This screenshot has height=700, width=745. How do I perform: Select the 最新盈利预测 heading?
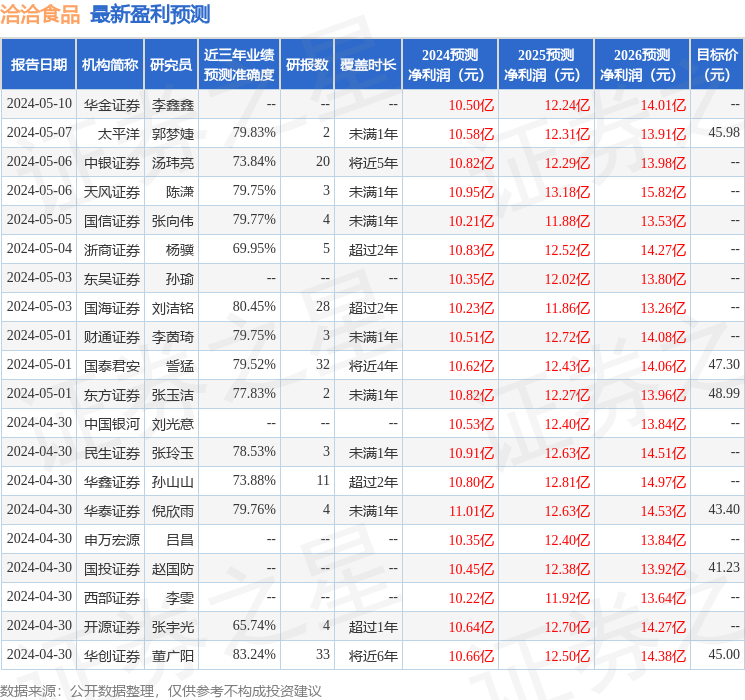150,14
